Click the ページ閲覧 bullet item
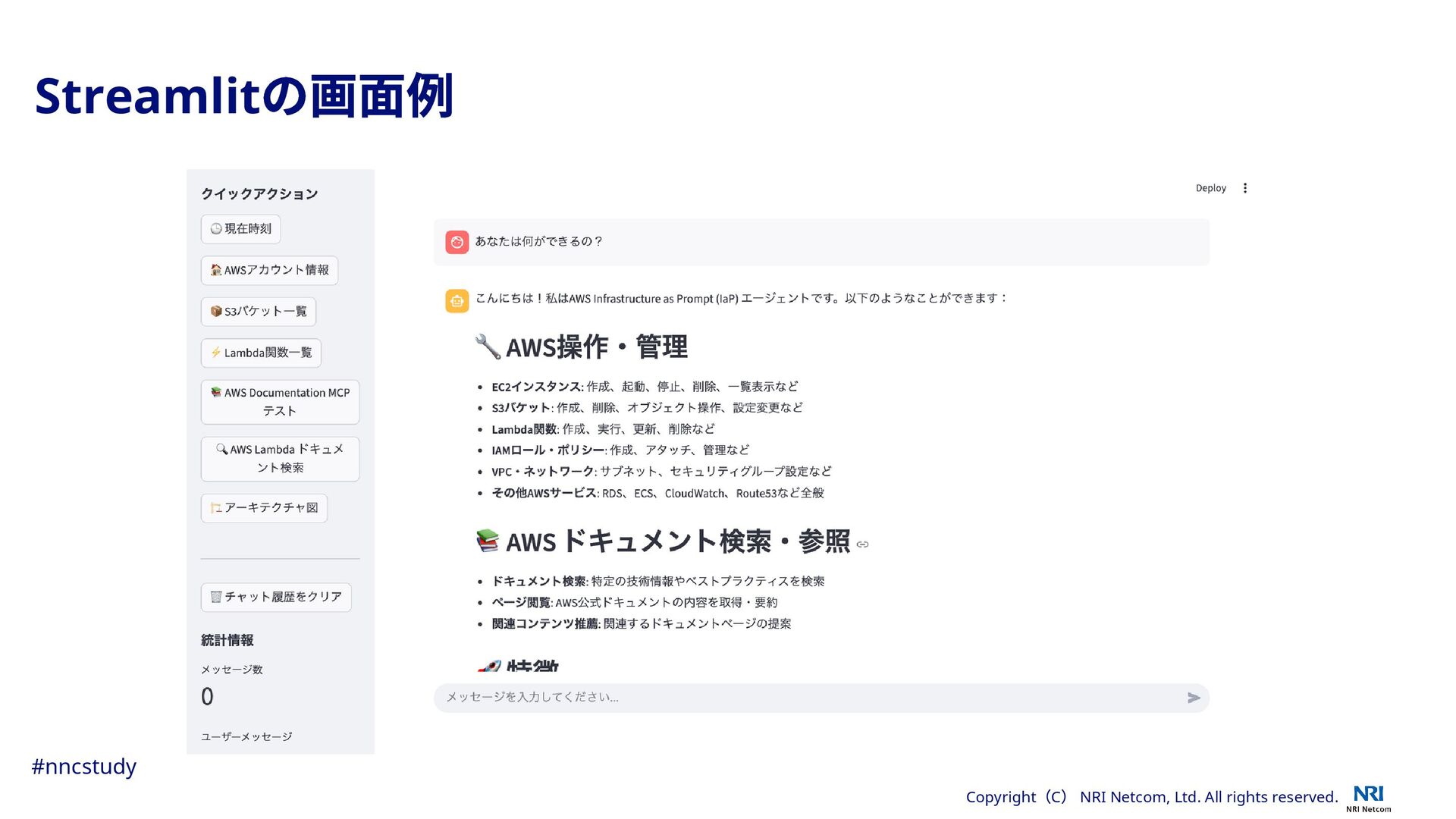 click(x=635, y=603)
